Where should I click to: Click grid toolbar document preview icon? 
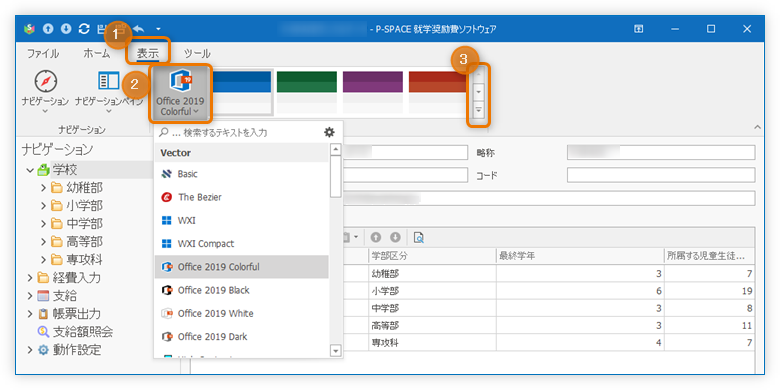pos(419,238)
